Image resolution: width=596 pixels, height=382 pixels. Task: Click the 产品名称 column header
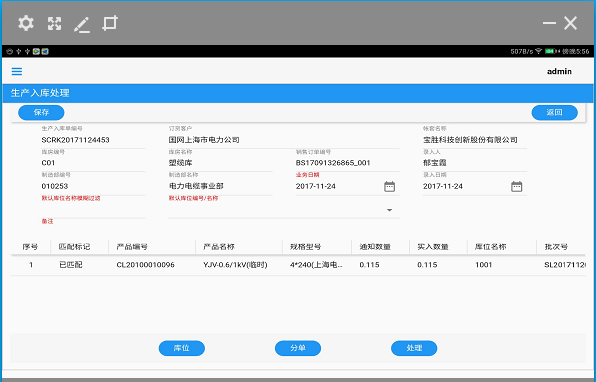(219, 247)
